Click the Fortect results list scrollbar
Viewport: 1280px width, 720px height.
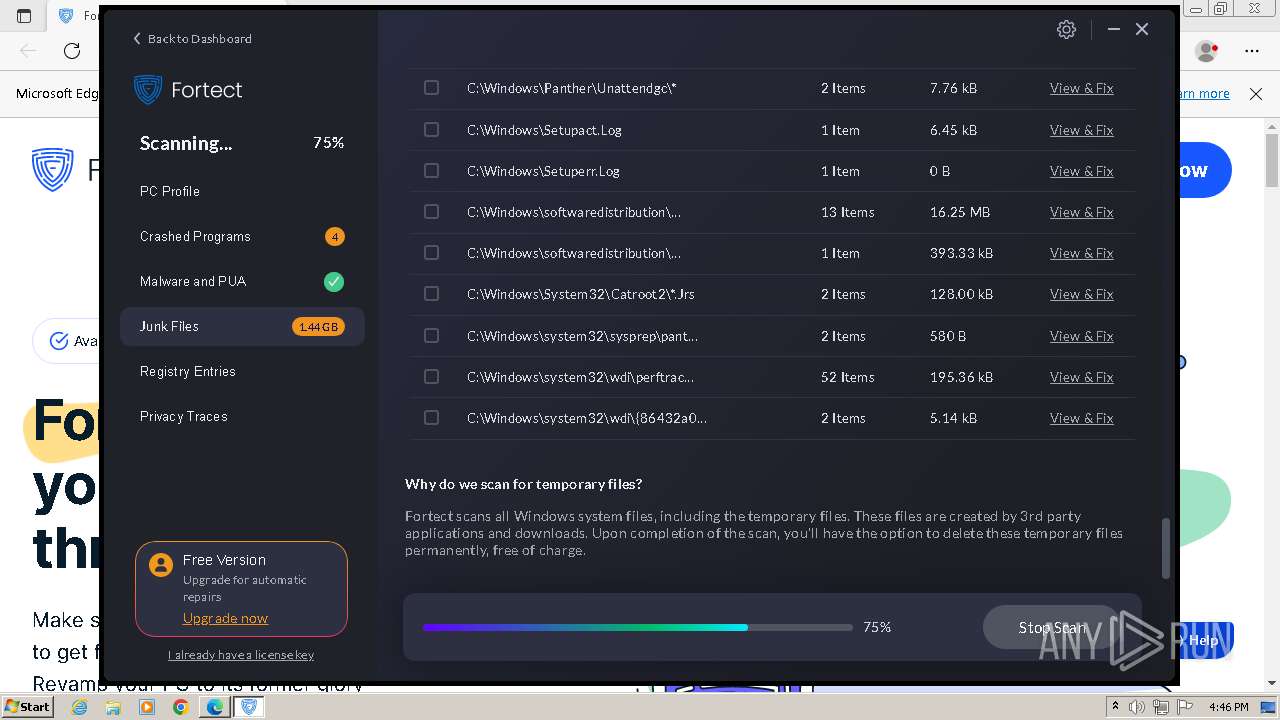click(x=1165, y=548)
